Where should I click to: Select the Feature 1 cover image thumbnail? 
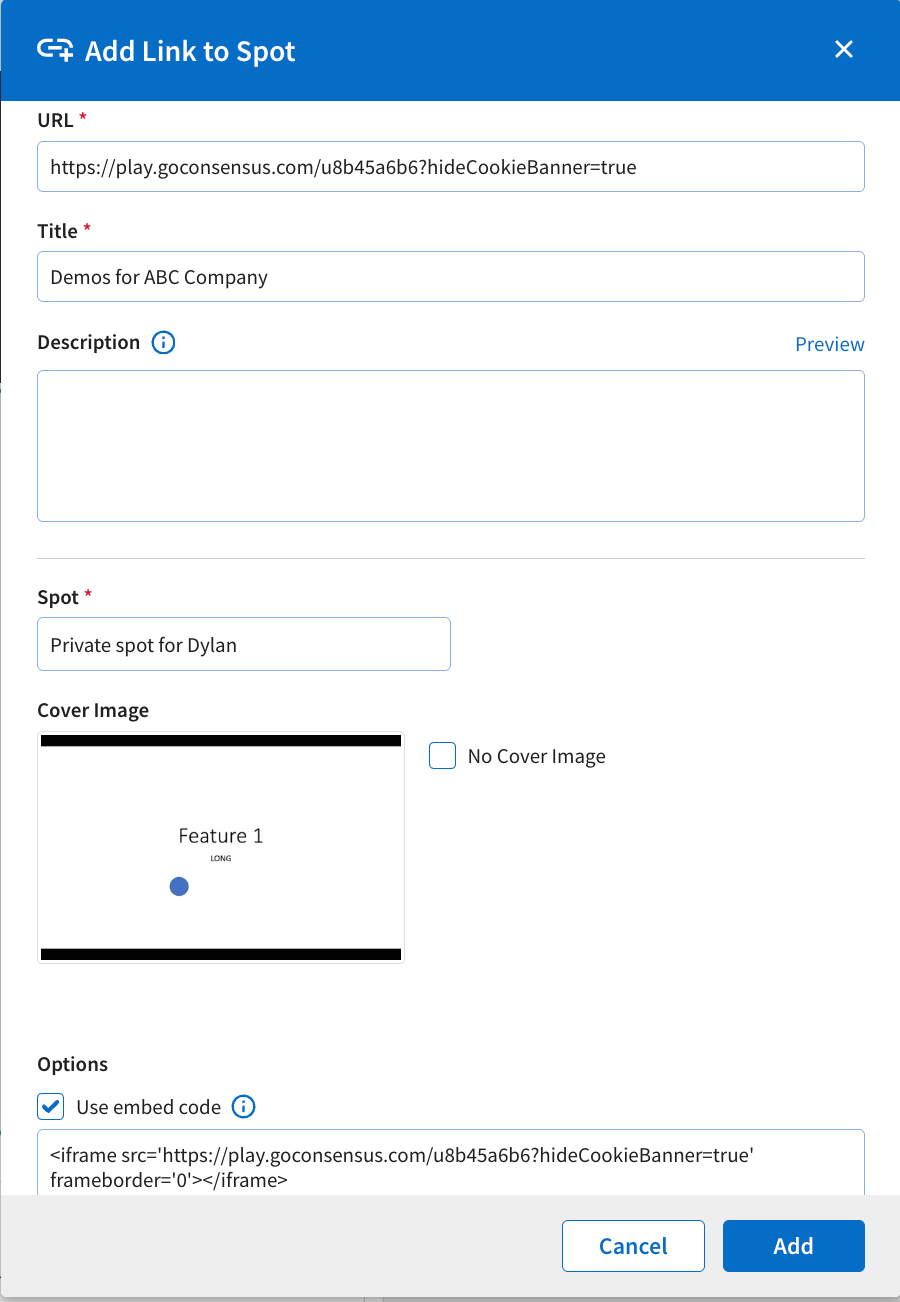point(221,848)
